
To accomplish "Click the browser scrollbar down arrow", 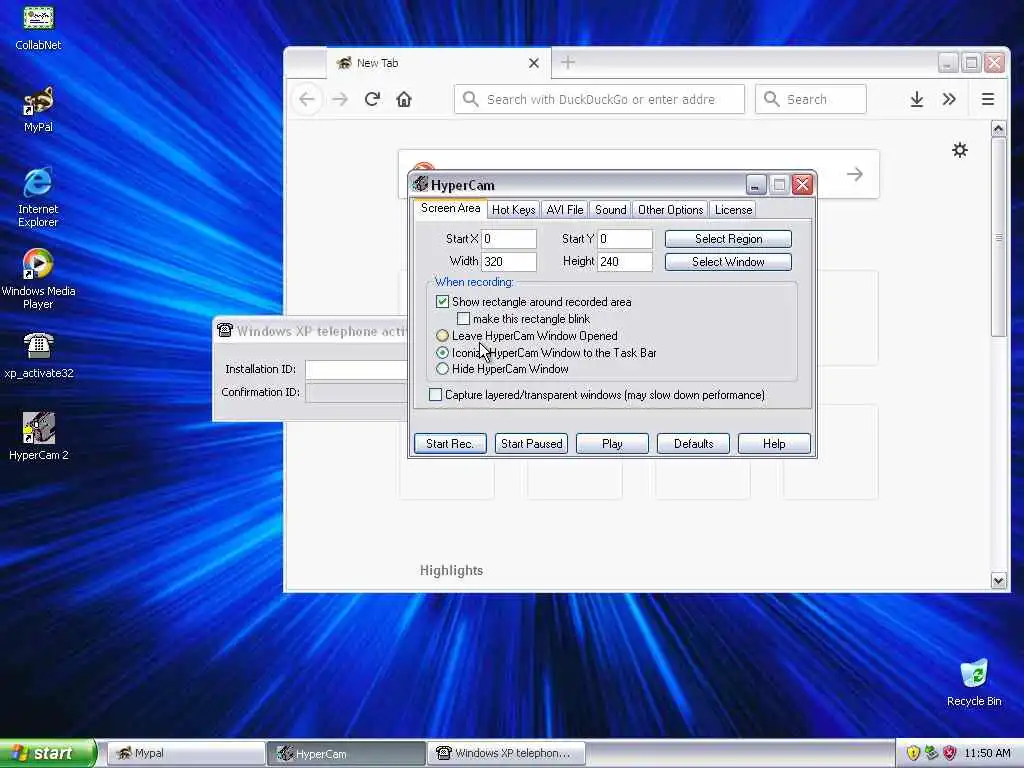I will 998,581.
